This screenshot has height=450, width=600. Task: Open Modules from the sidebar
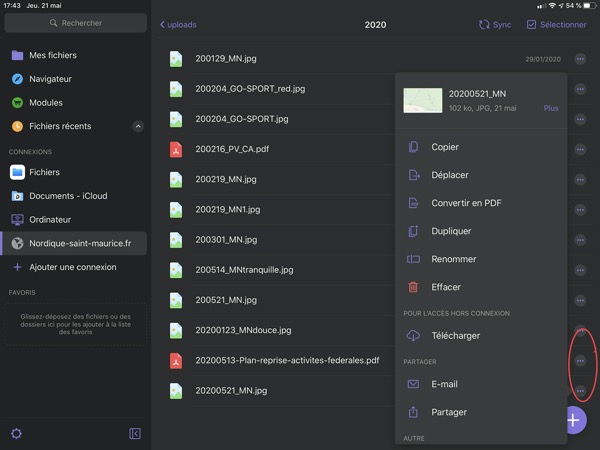coord(46,102)
